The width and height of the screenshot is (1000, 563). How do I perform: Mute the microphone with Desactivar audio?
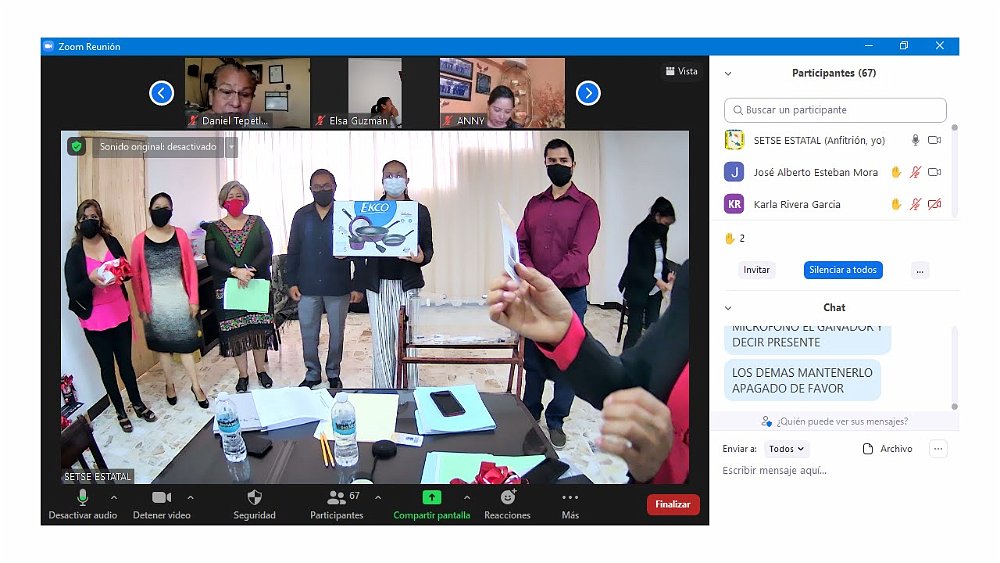(x=82, y=497)
